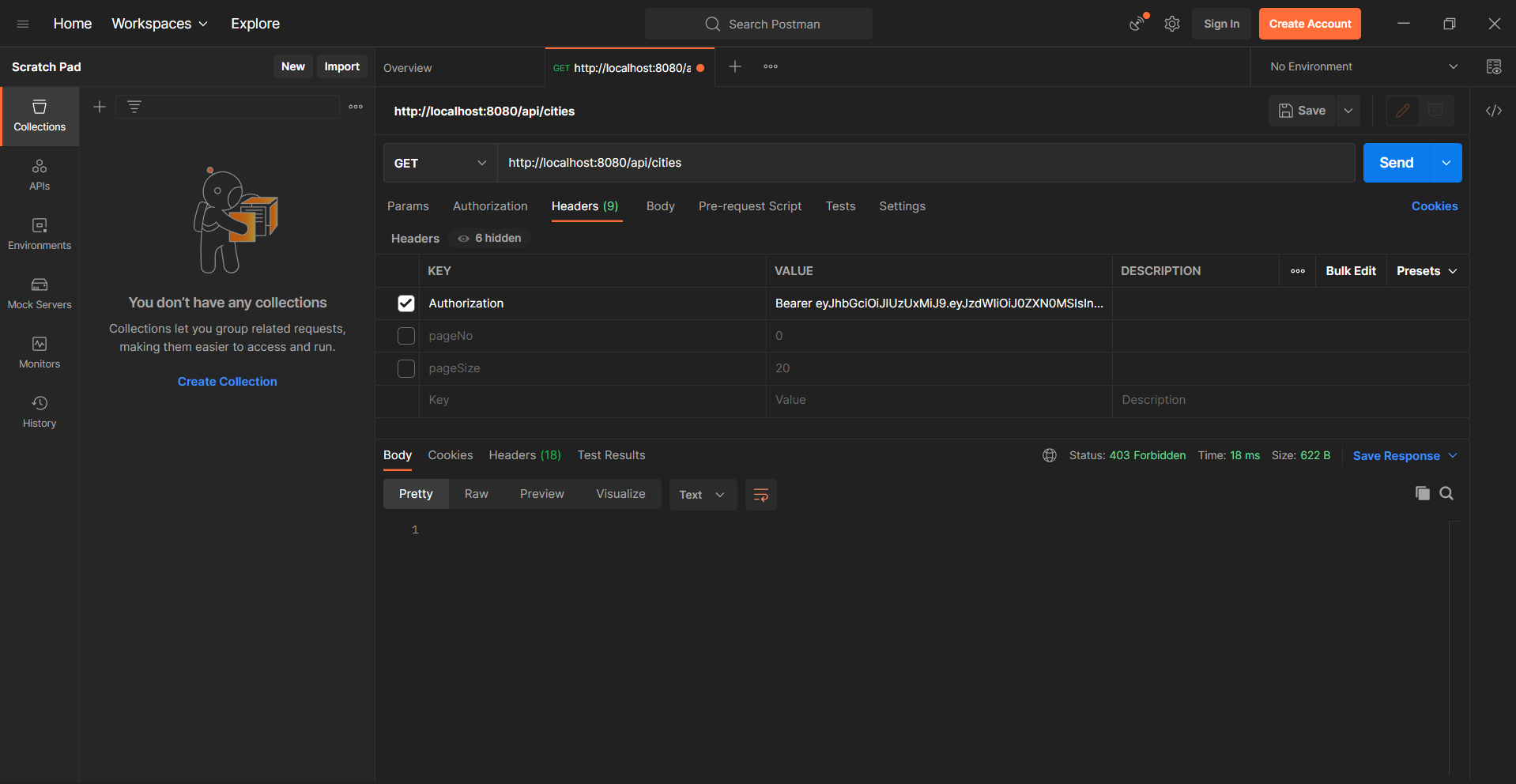
Task: Expand the Save options dropdown arrow
Action: click(1348, 111)
